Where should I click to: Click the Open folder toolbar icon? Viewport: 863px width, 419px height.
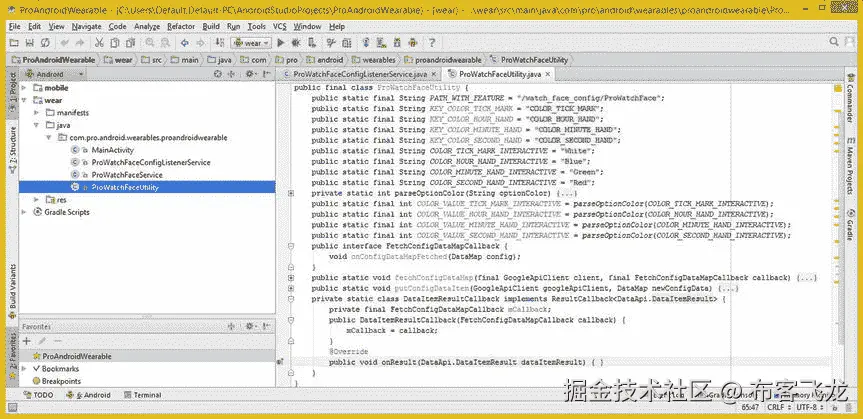pyautogui.click(x=14, y=42)
